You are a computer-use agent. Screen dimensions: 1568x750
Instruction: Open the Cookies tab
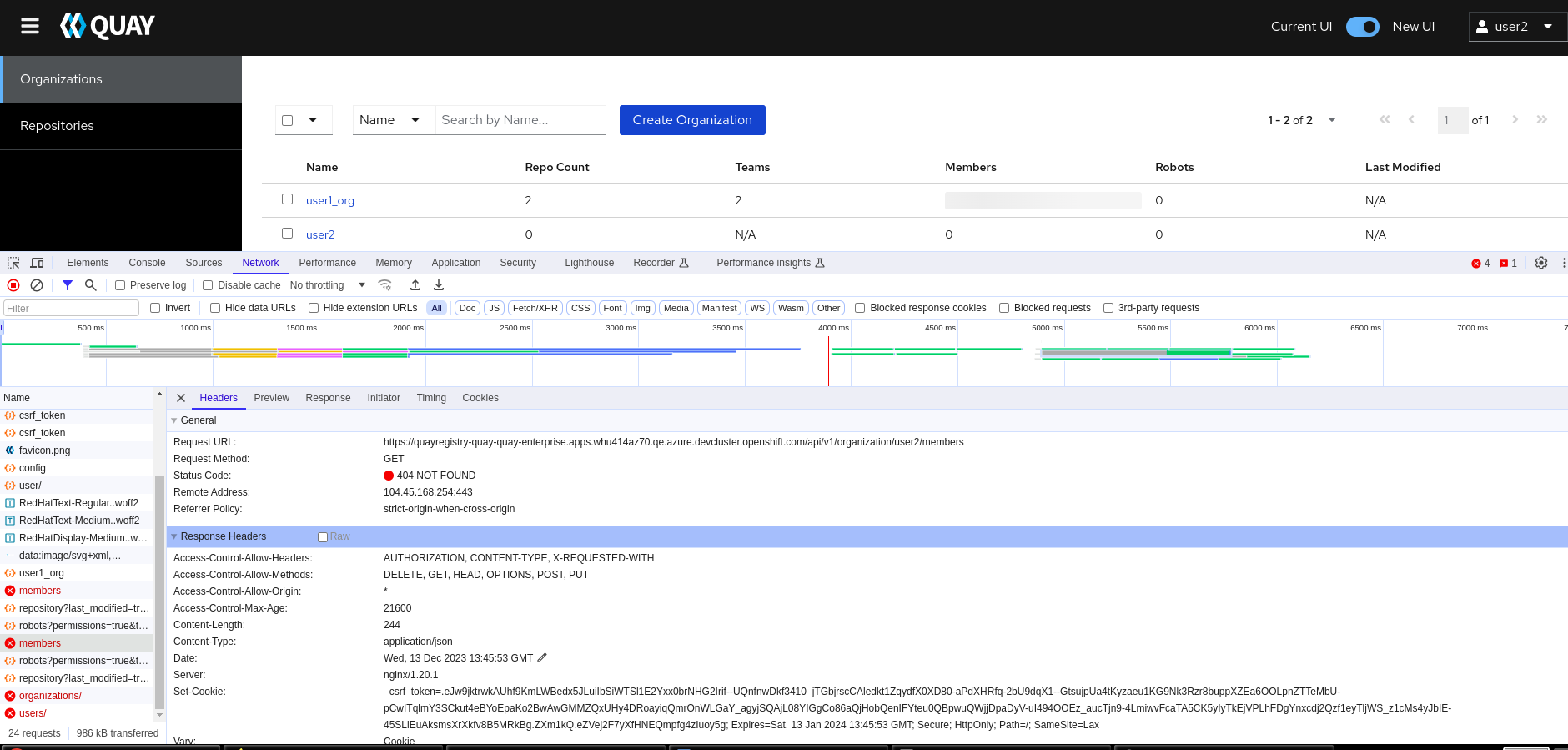tap(480, 398)
